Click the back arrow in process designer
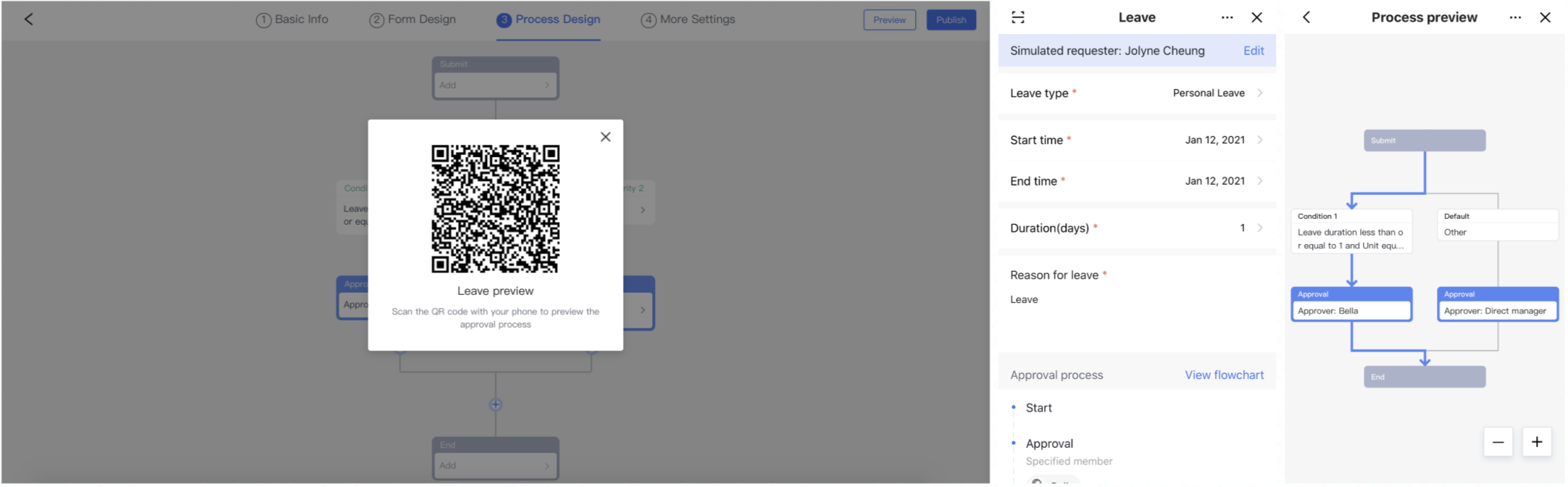The width and height of the screenshot is (1568, 487). click(28, 20)
